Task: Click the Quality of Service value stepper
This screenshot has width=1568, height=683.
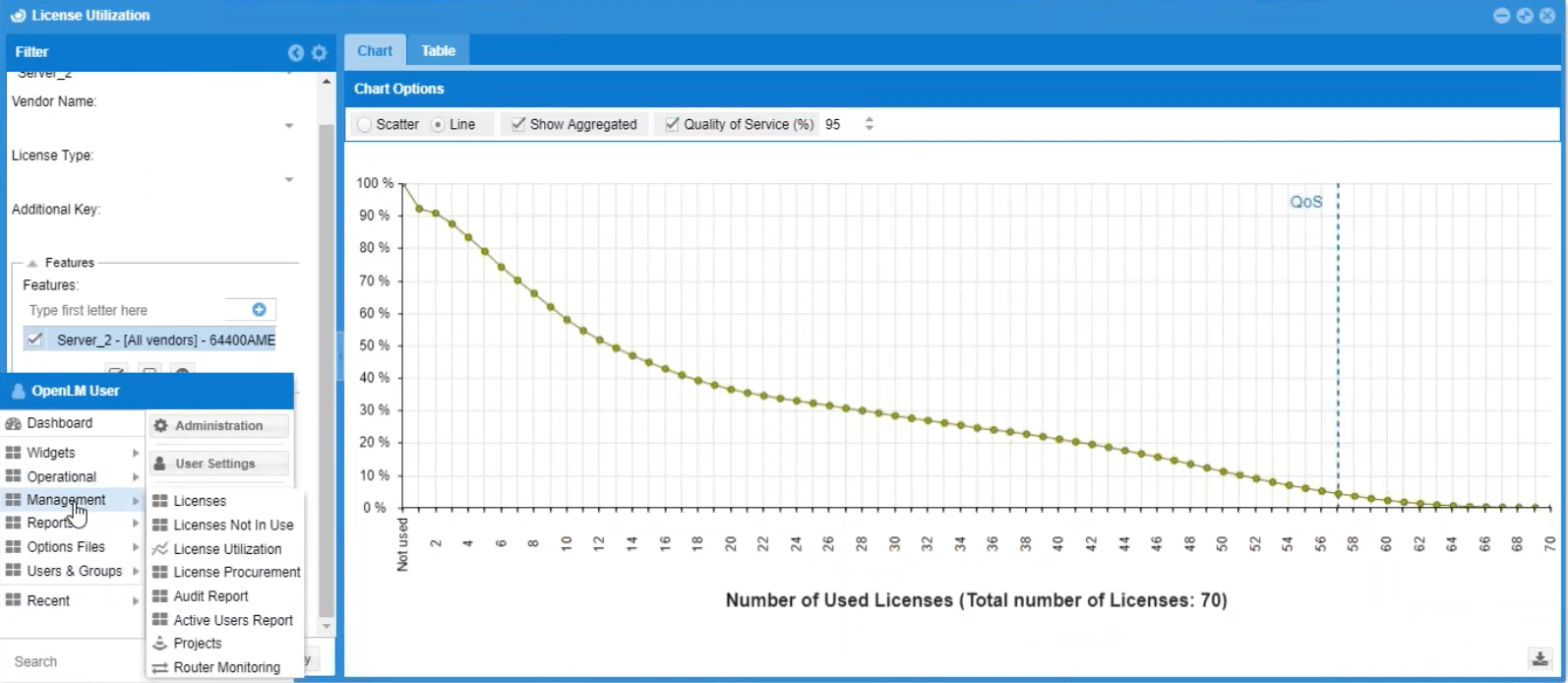Action: [x=869, y=125]
